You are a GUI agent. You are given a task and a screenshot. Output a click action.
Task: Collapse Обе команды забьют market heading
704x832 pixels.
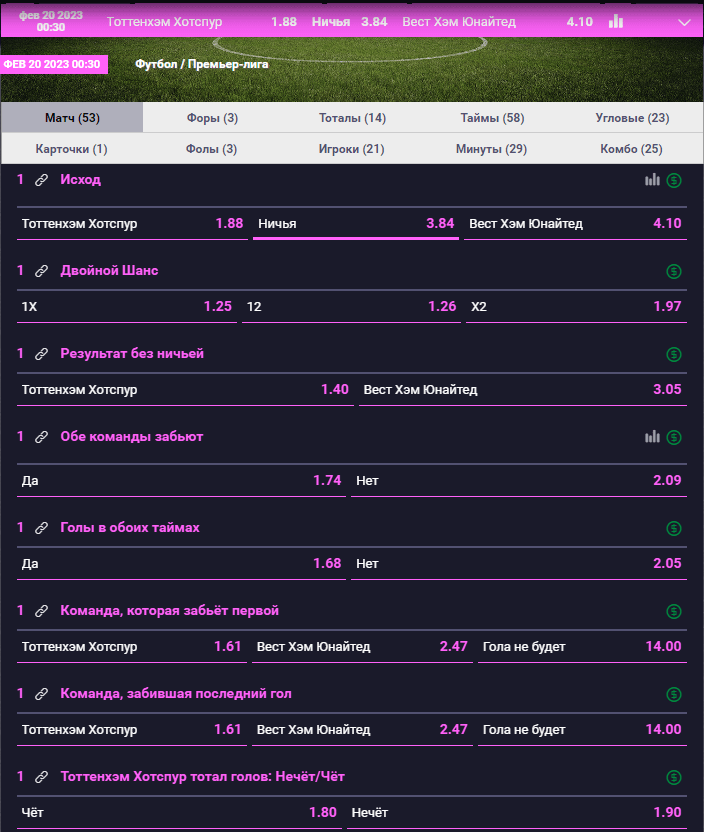pos(132,436)
